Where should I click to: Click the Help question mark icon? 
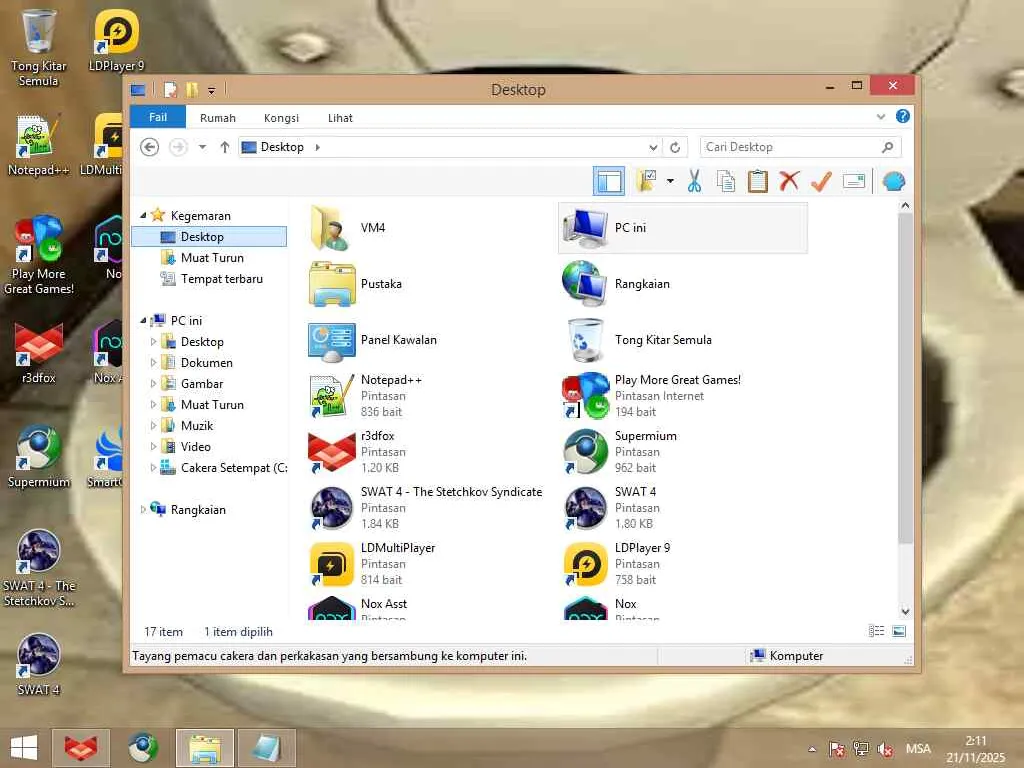(x=903, y=116)
